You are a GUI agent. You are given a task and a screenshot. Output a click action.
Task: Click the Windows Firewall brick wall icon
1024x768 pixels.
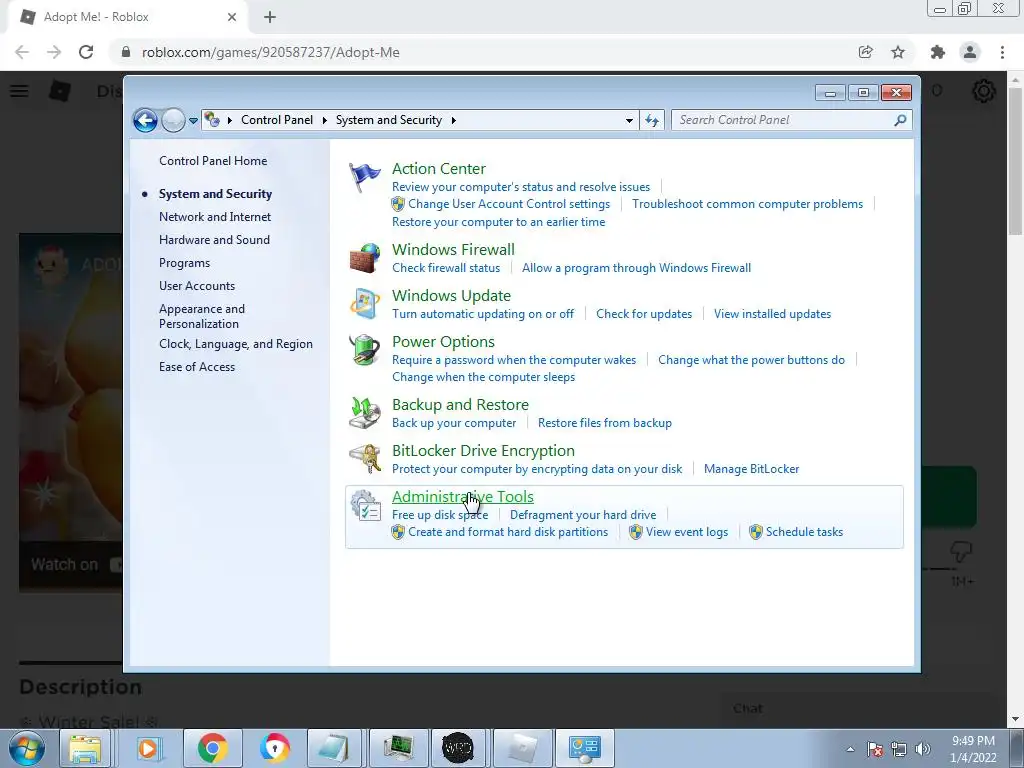pos(364,258)
